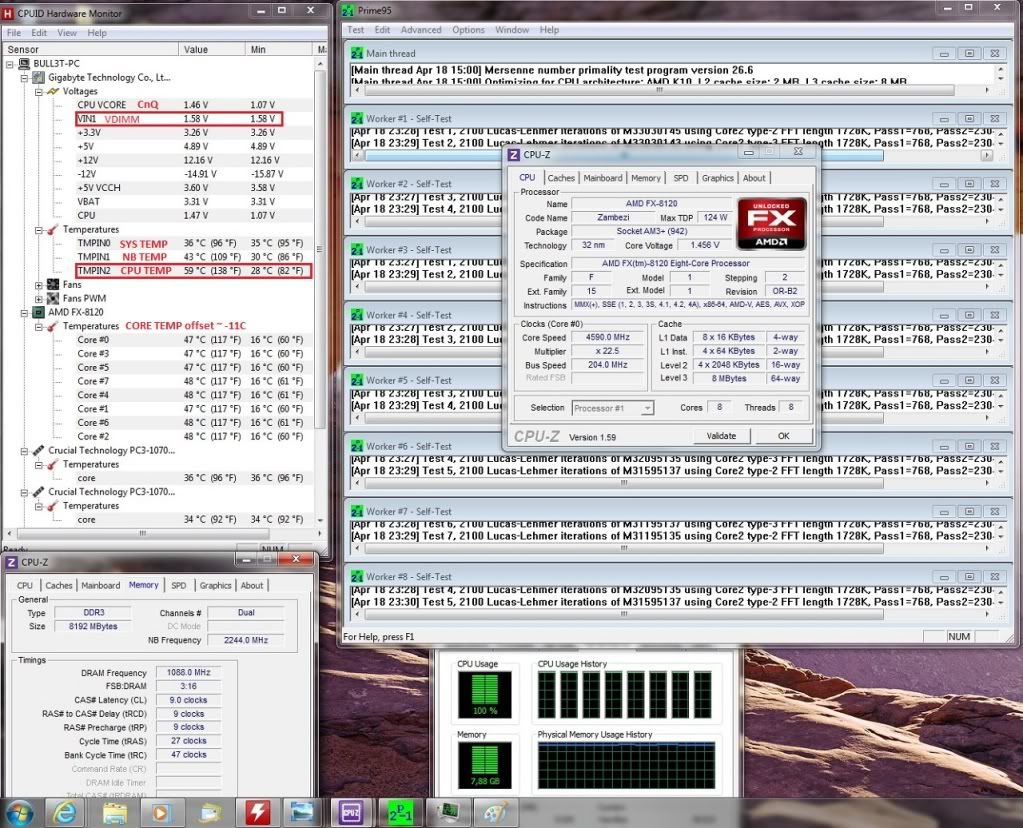
Task: Collapse Gigabyte Temperatures node
Action: pyautogui.click(x=38, y=230)
